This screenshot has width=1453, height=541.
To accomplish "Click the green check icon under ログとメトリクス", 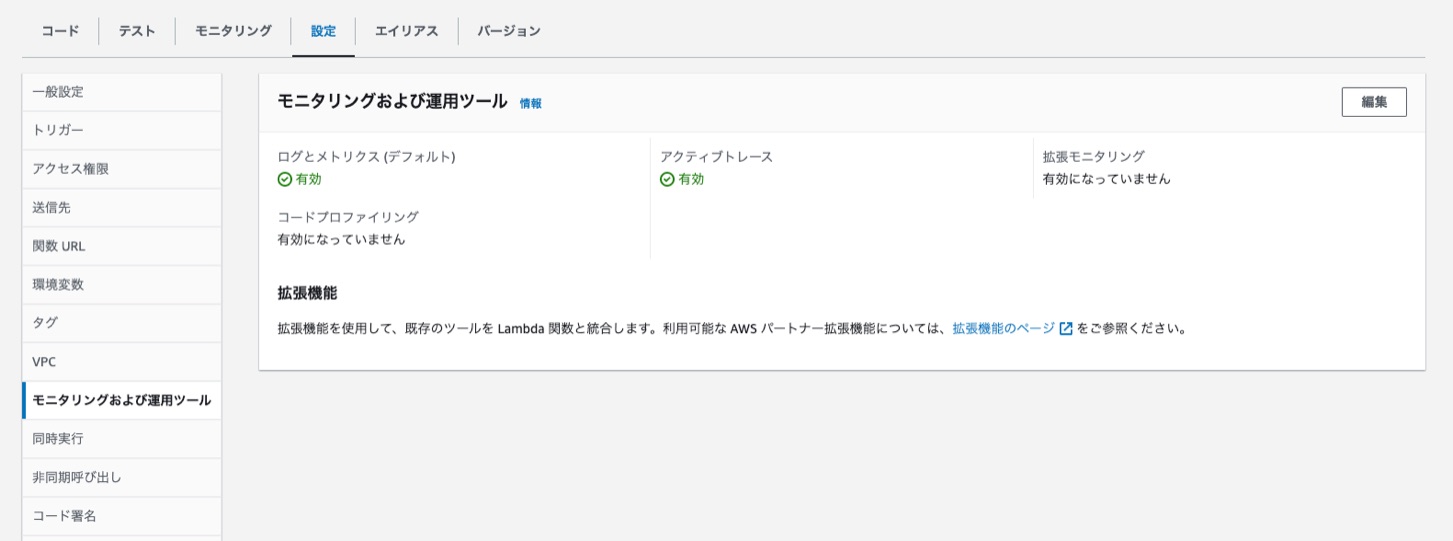I will [x=285, y=180].
